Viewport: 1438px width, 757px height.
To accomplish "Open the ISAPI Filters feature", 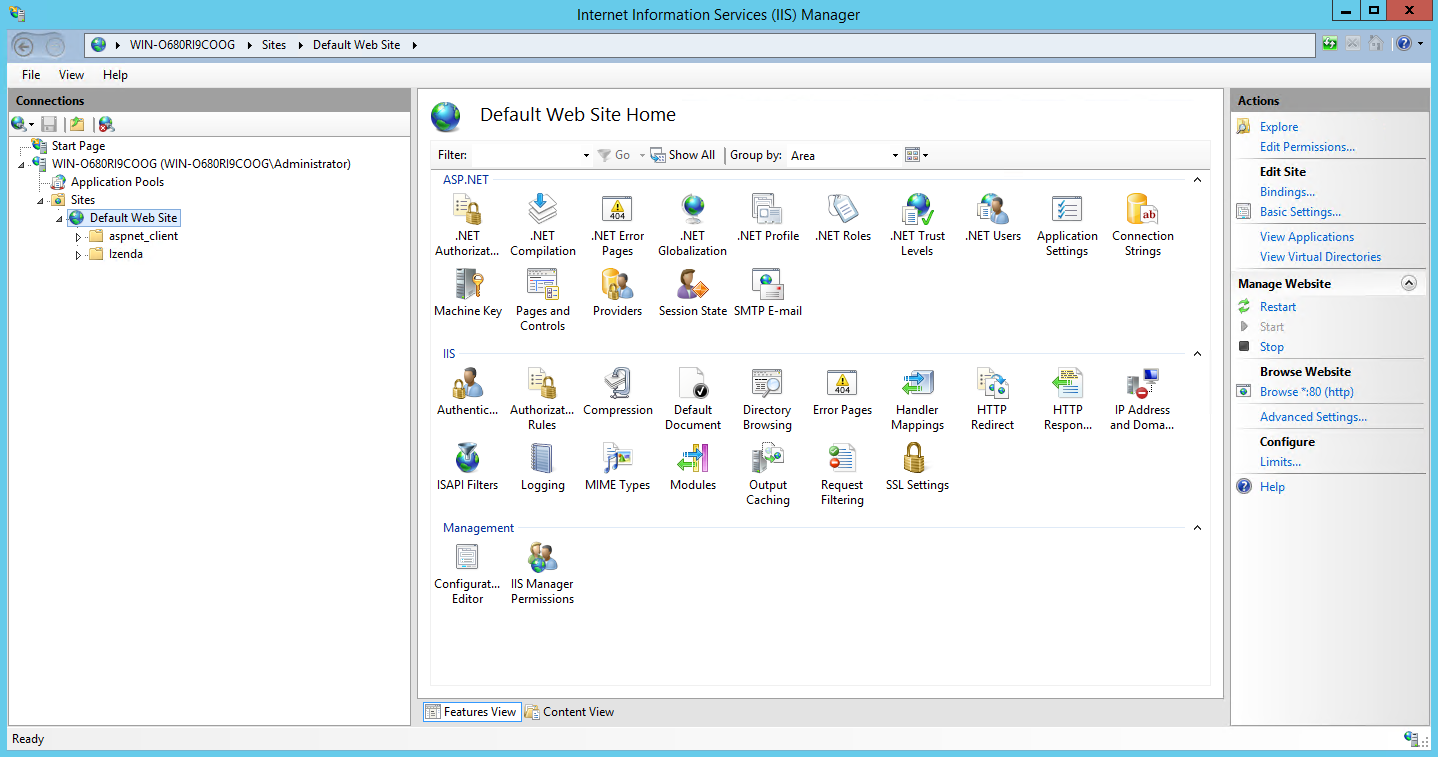I will [467, 467].
